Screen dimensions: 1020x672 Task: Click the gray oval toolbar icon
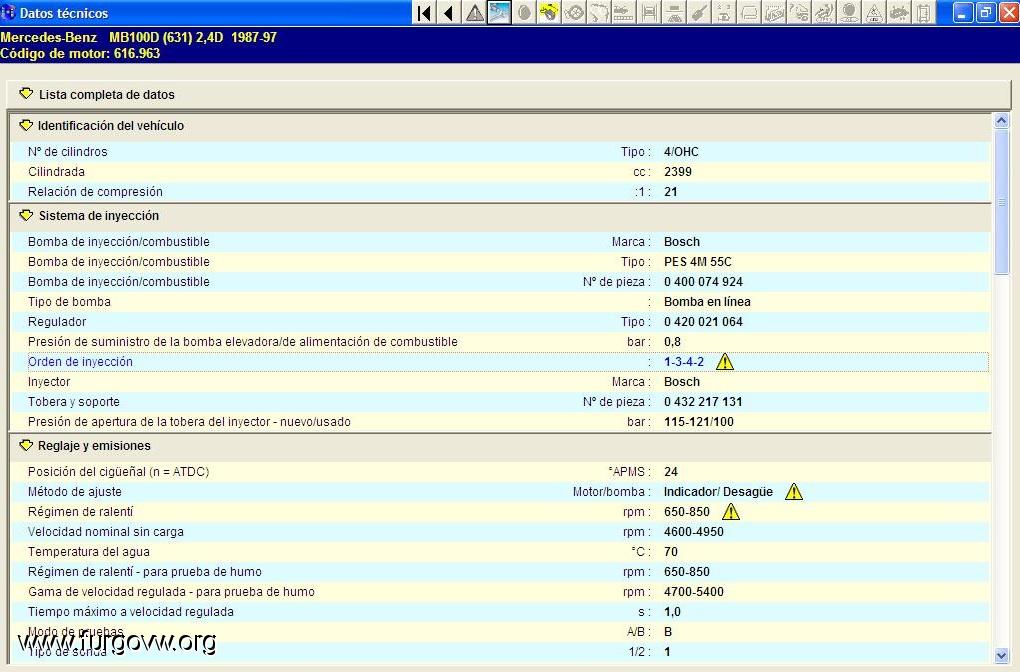[x=524, y=12]
